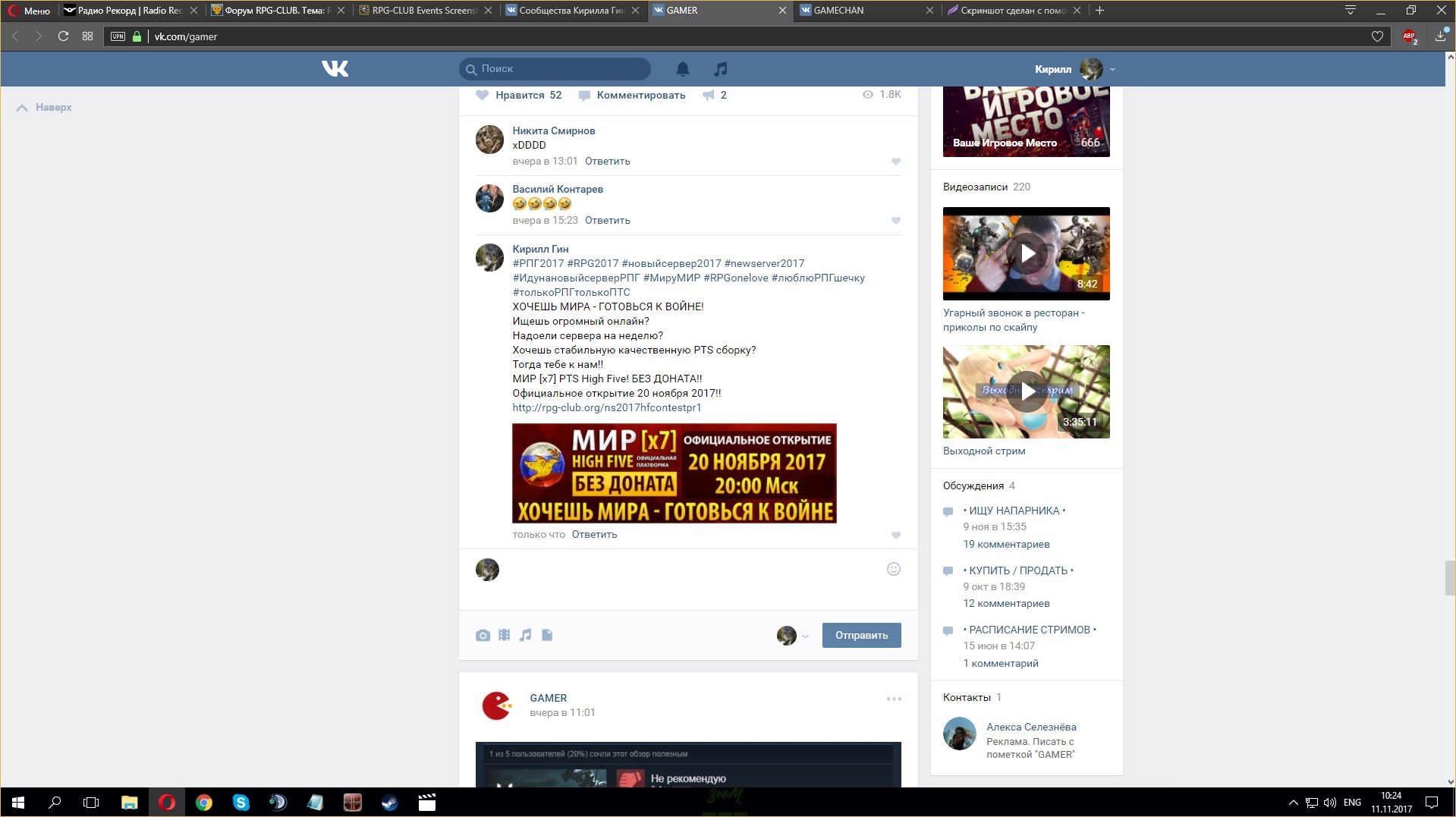Screen dimensions: 1456x817
Task: Open КУПИТЬ / ПРОДАТЬ discussion
Action: [x=1018, y=570]
